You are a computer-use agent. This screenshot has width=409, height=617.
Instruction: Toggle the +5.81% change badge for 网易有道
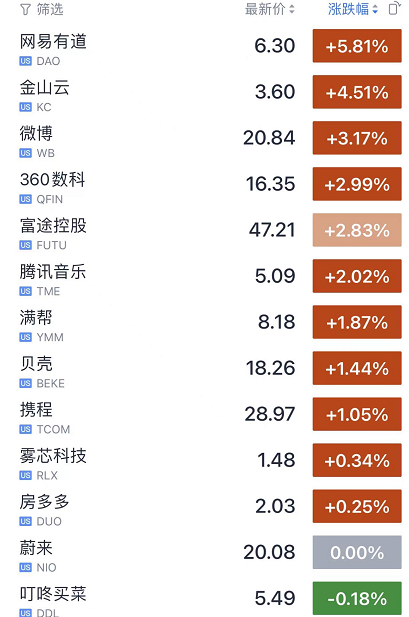[x=357, y=46]
